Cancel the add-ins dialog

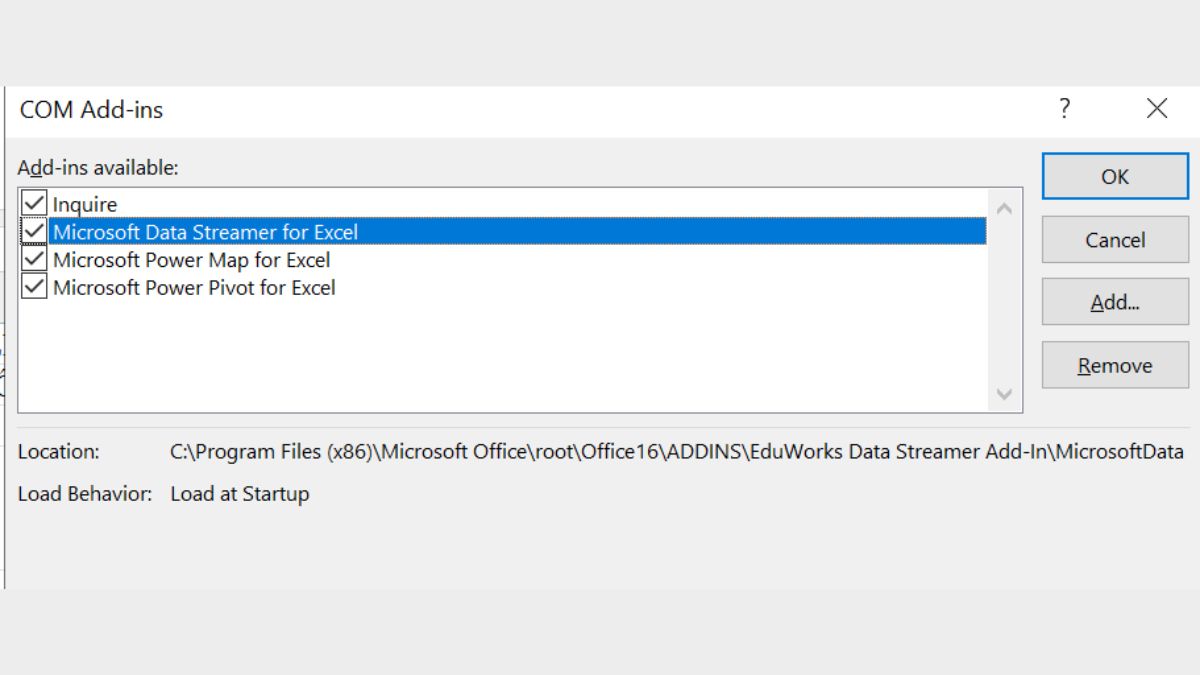pyautogui.click(x=1115, y=240)
